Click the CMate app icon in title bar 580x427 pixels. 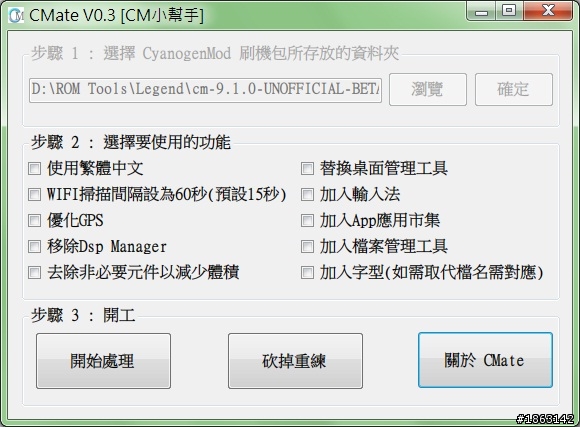tap(16, 15)
